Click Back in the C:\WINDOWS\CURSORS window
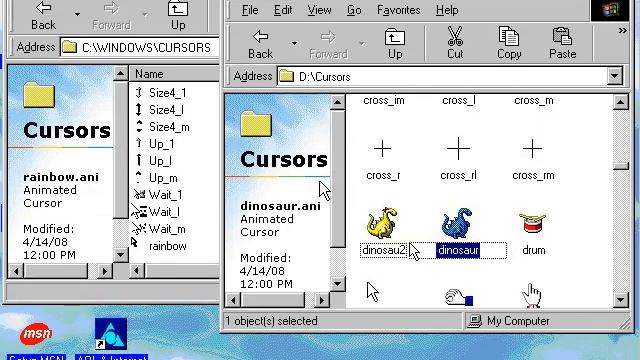Viewport: 640px width, 360px height. (43, 16)
